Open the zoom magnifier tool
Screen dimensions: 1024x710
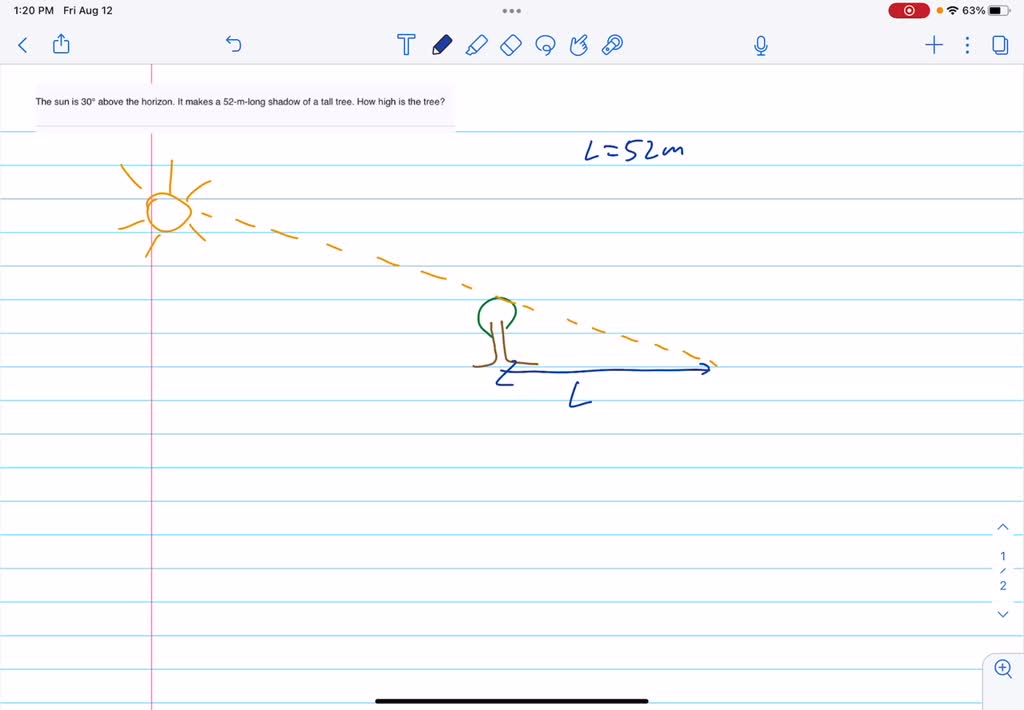click(x=1002, y=668)
